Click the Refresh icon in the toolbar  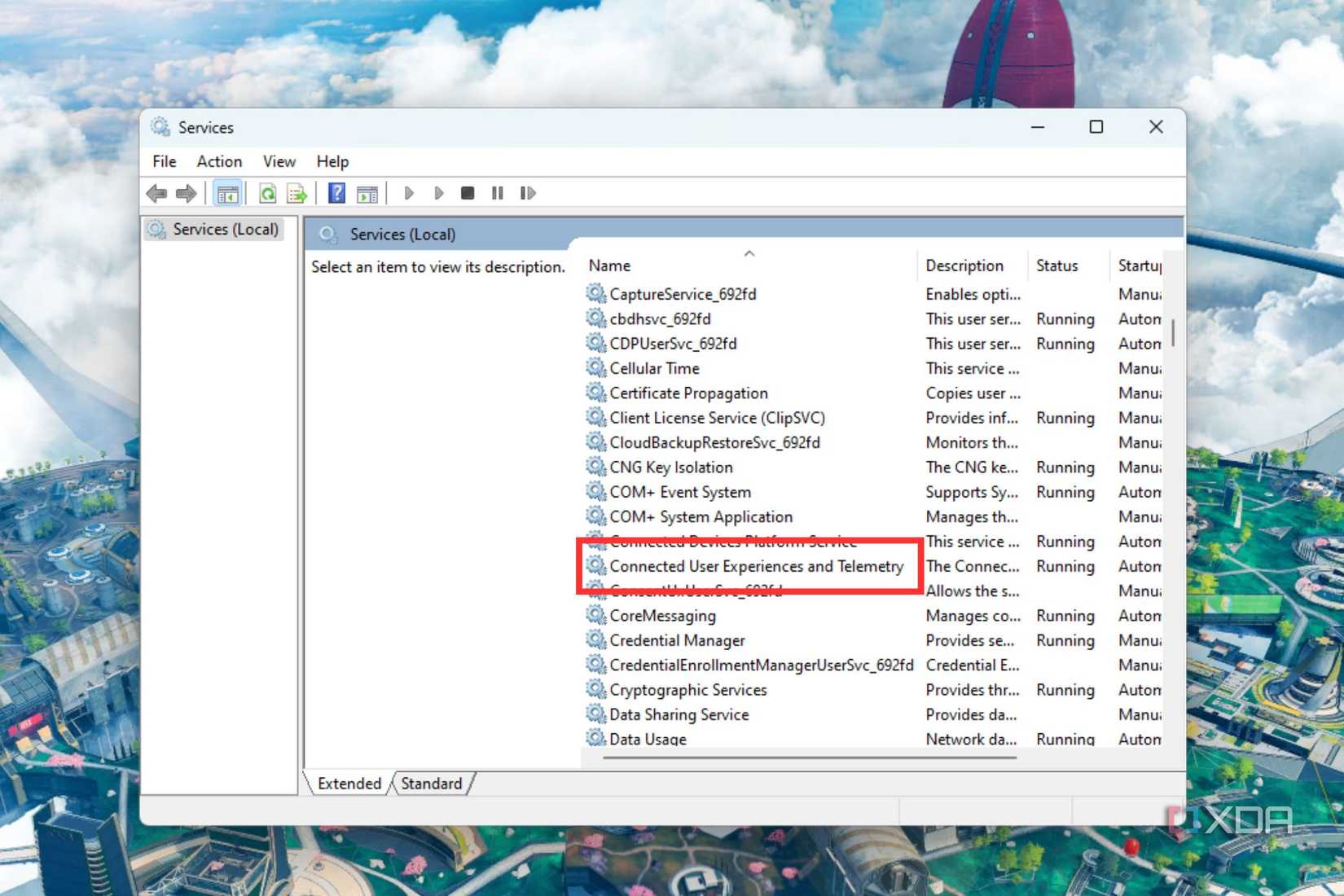pyautogui.click(x=268, y=193)
